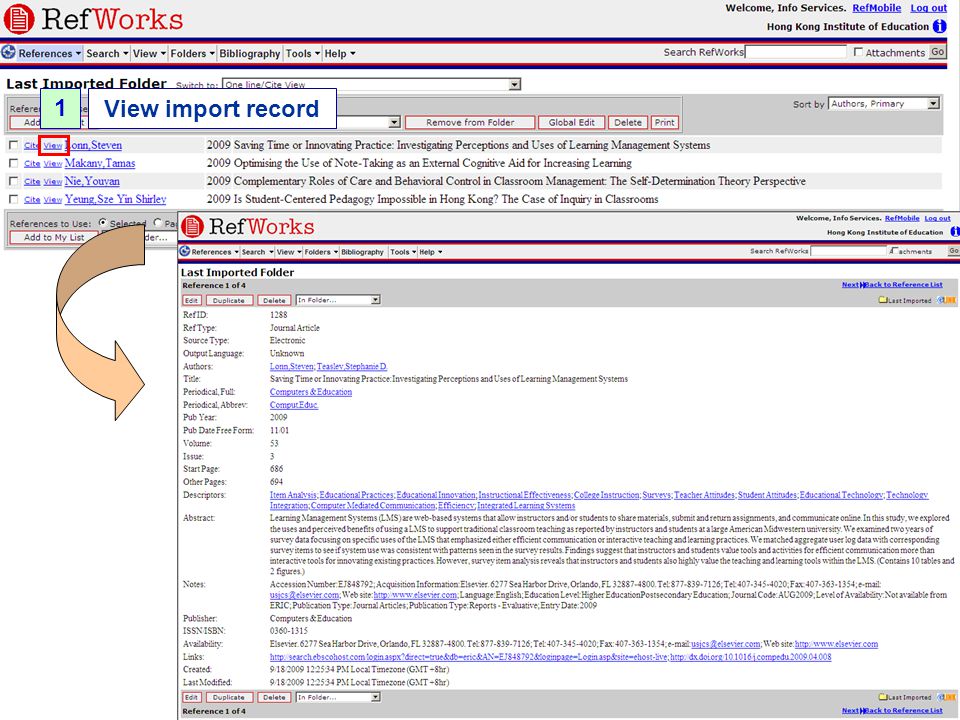Click the Search RefWorks field in the list window

[796, 52]
